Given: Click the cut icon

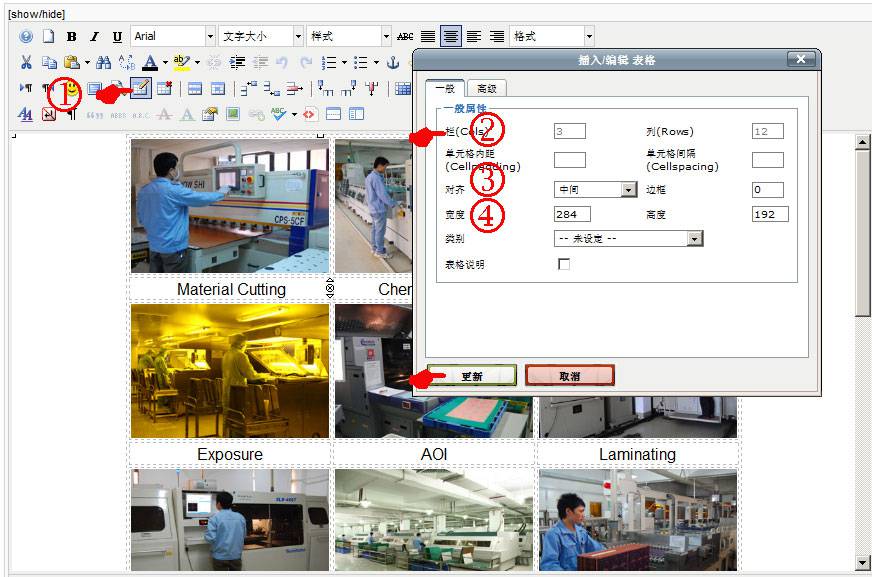Looking at the screenshot, I should click(25, 62).
